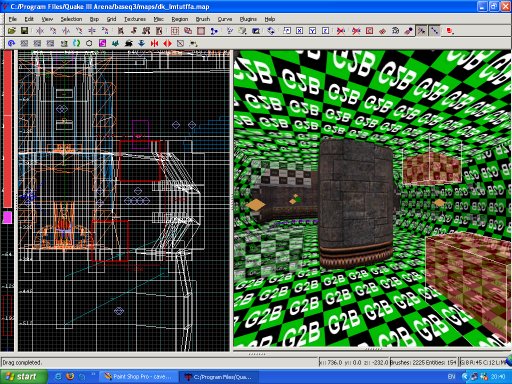The height and width of the screenshot is (384, 512).
Task: Rotate the selection around the y-axis
Action: (79, 31)
